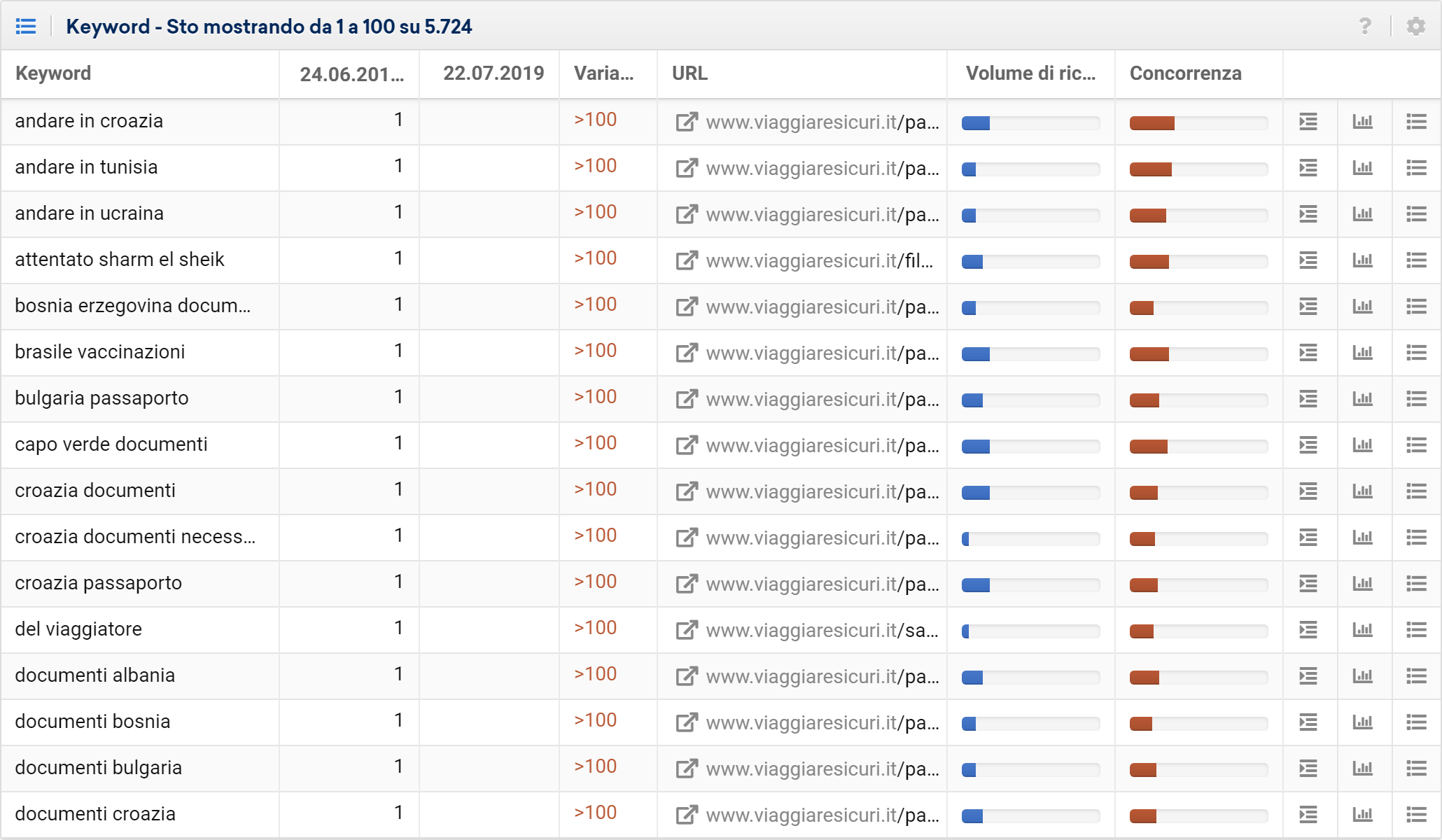Click the table title 'Keyword - Sto mostrando'

(269, 27)
